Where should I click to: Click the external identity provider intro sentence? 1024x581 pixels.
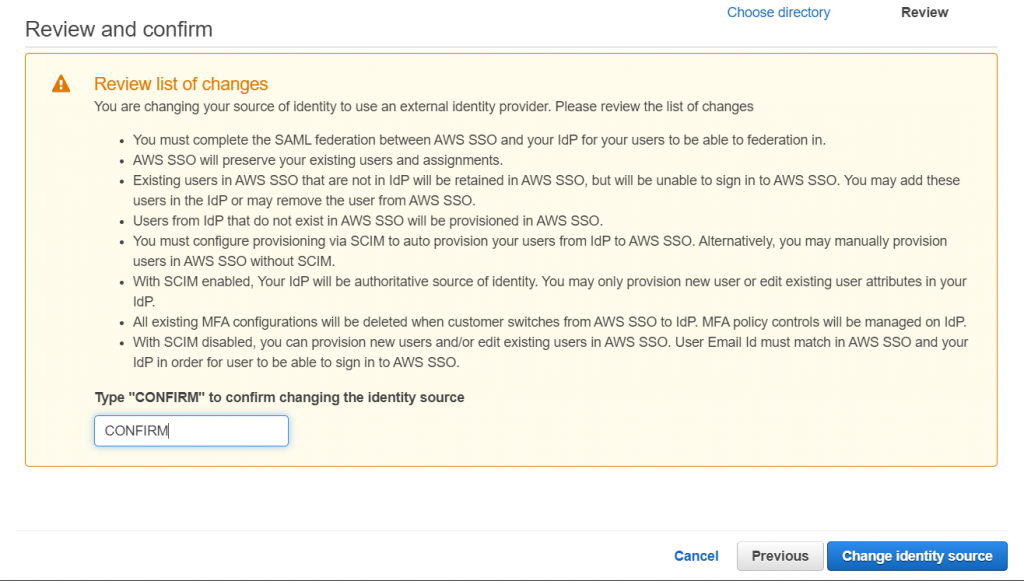[424, 106]
